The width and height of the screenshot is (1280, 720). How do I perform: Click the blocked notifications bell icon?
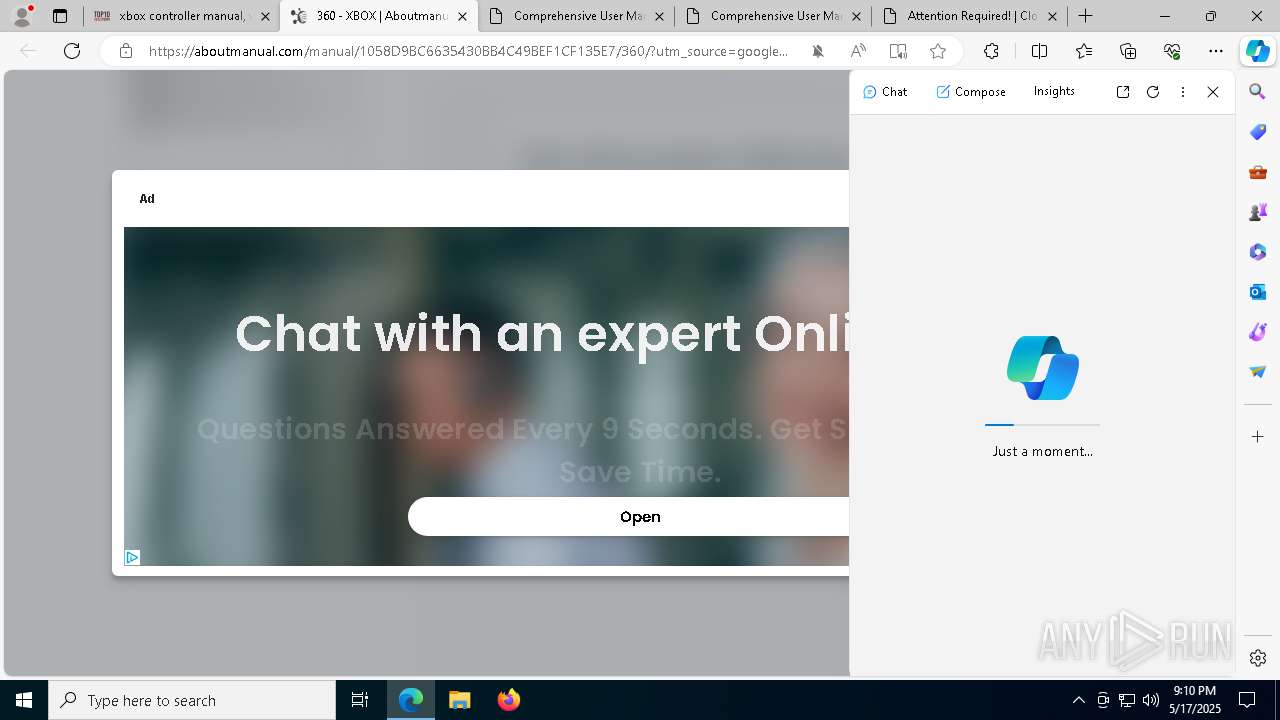click(x=818, y=51)
